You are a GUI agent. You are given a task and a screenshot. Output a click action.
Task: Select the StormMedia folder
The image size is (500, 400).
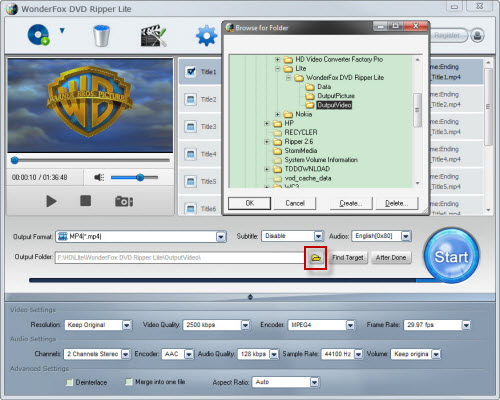tap(300, 151)
